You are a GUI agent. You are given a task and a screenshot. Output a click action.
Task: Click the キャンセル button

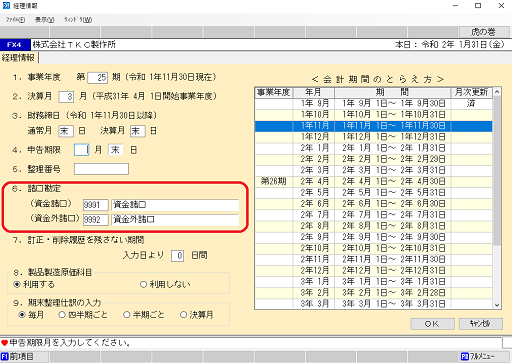click(481, 324)
